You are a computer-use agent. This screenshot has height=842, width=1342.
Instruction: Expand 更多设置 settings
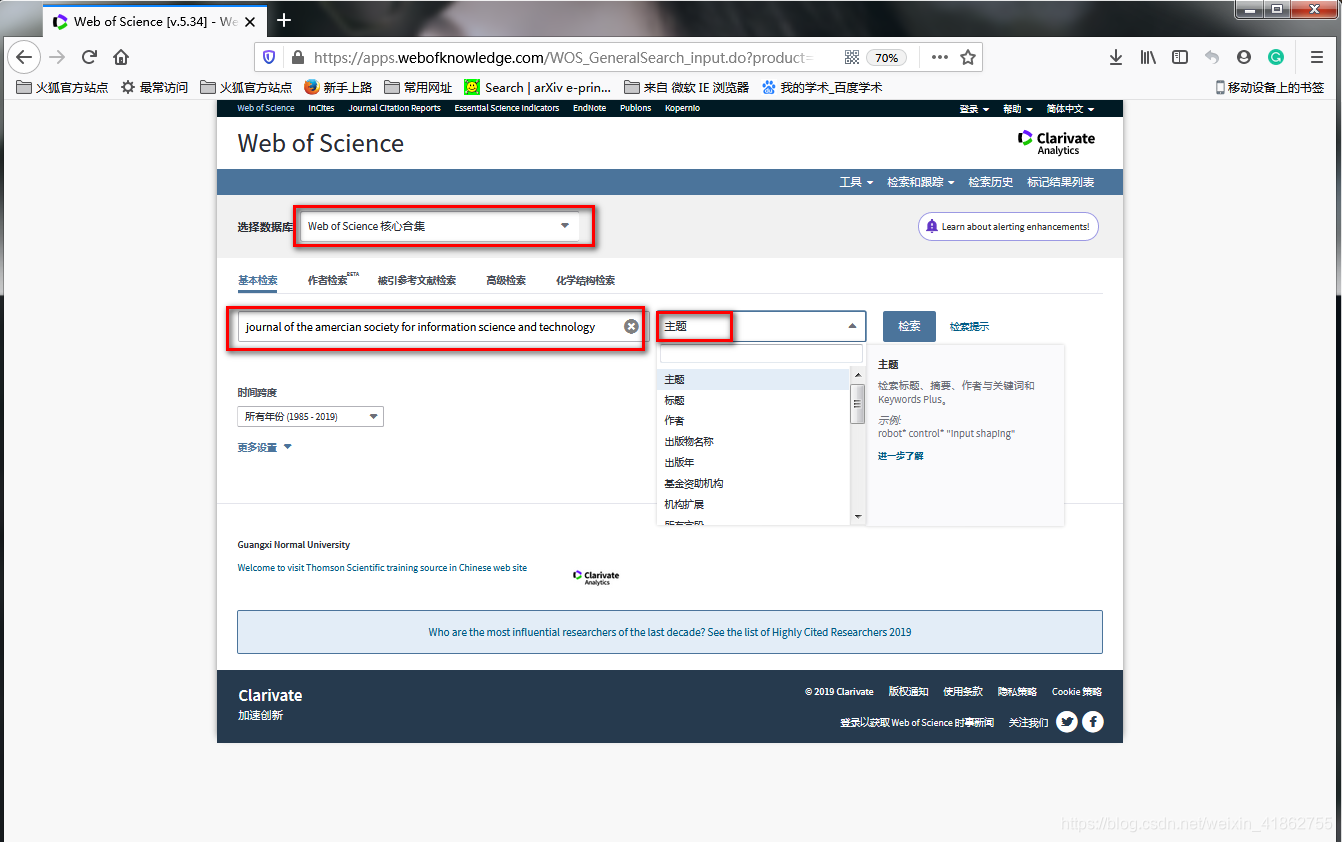(x=264, y=448)
